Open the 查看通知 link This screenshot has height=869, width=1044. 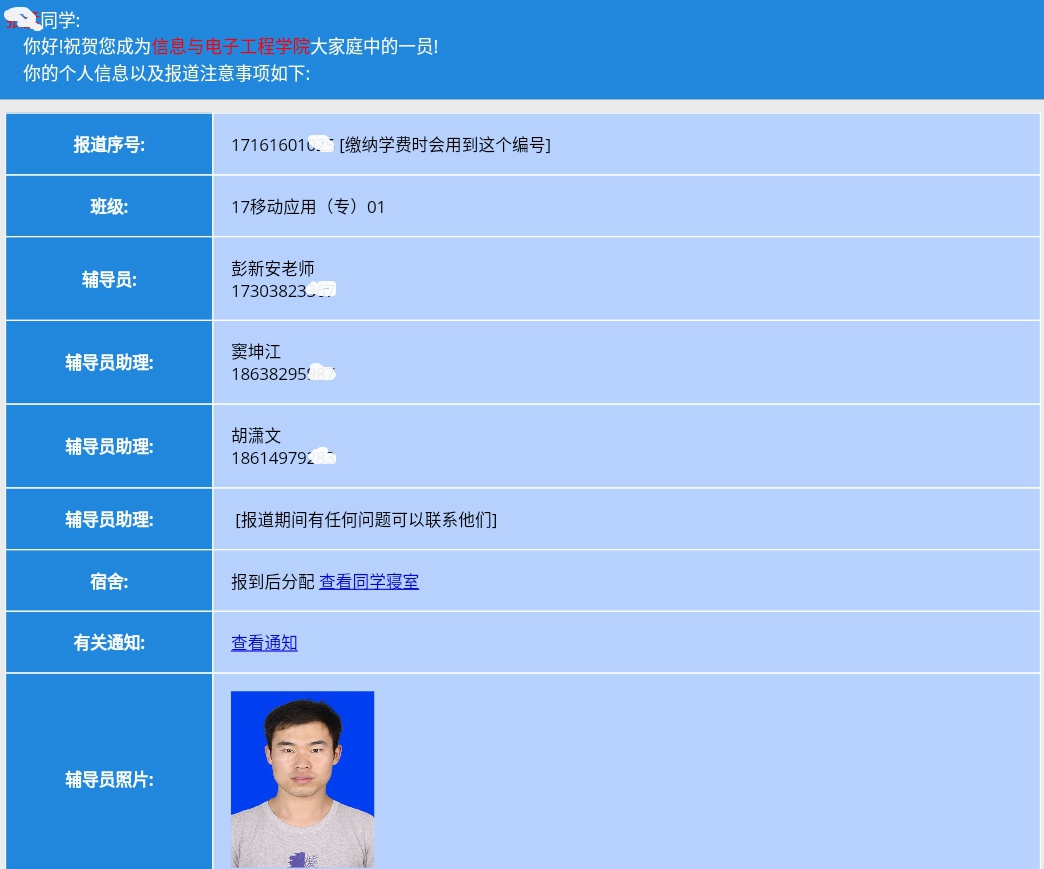pos(263,643)
